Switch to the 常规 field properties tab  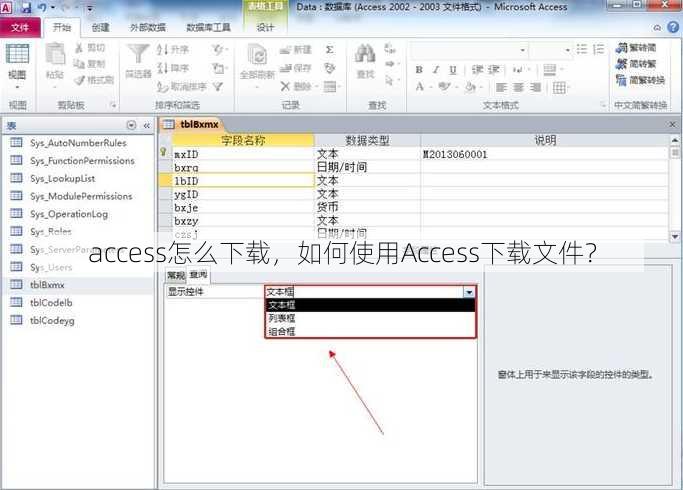176,275
